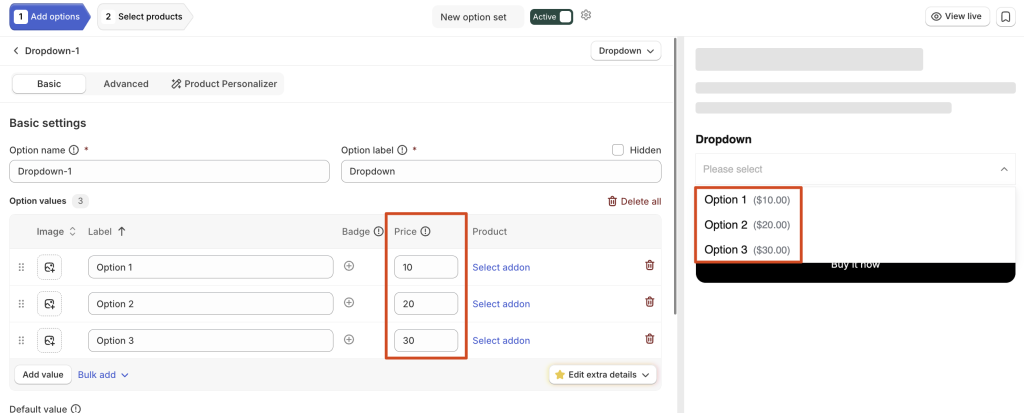Expand Edit extra details menu
Image resolution: width=1024 pixels, height=413 pixels.
coord(602,375)
